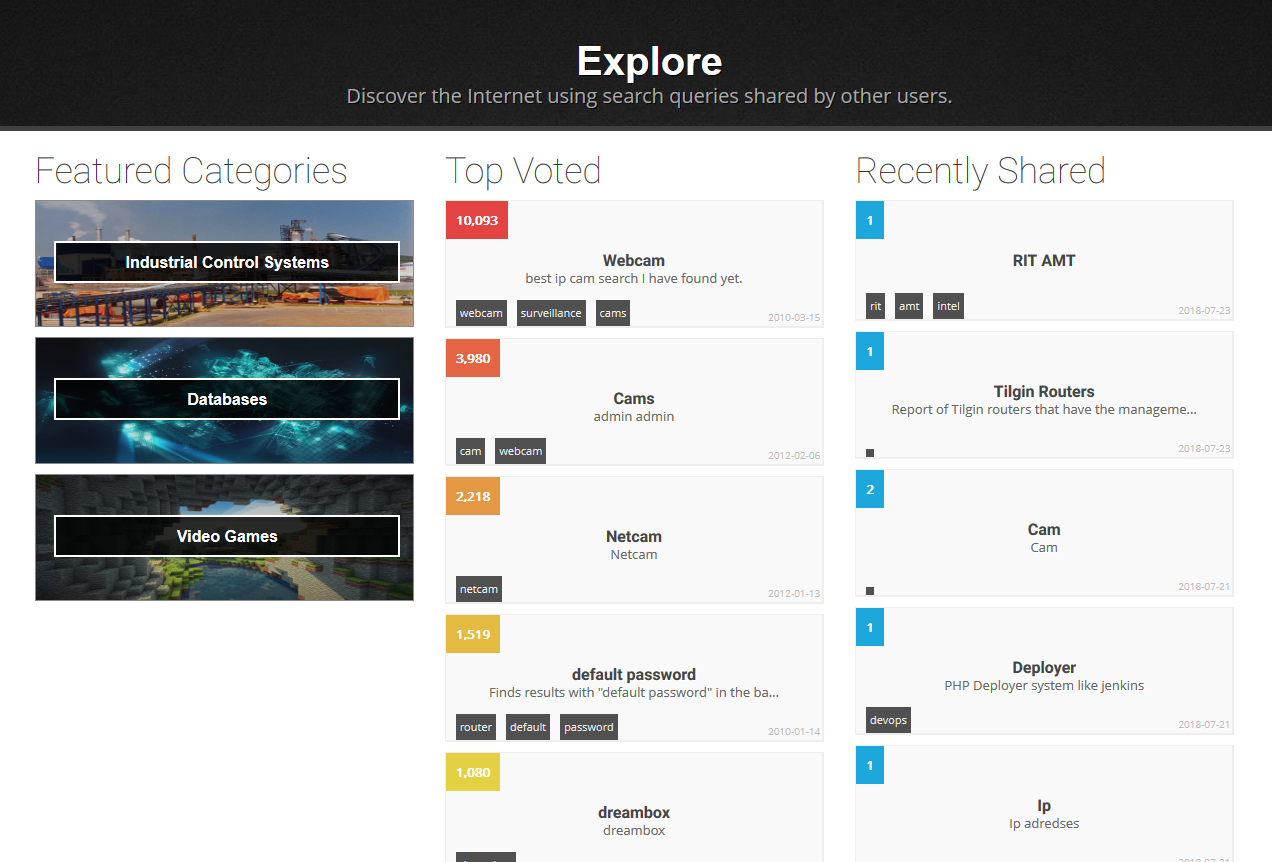Image resolution: width=1272 pixels, height=862 pixels.
Task: Select the 'default' tag
Action: point(528,727)
